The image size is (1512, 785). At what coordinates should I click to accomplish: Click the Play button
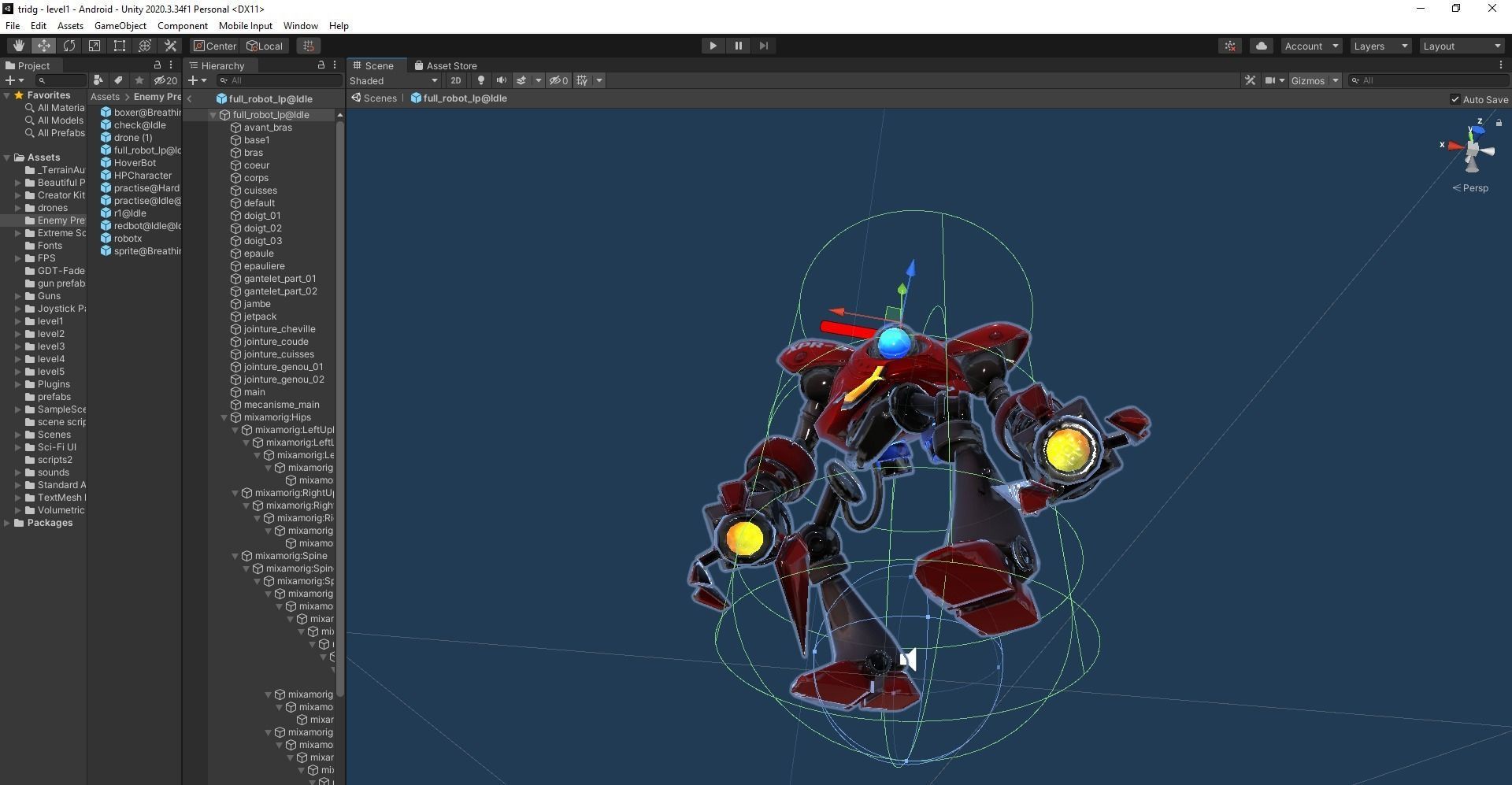[713, 46]
